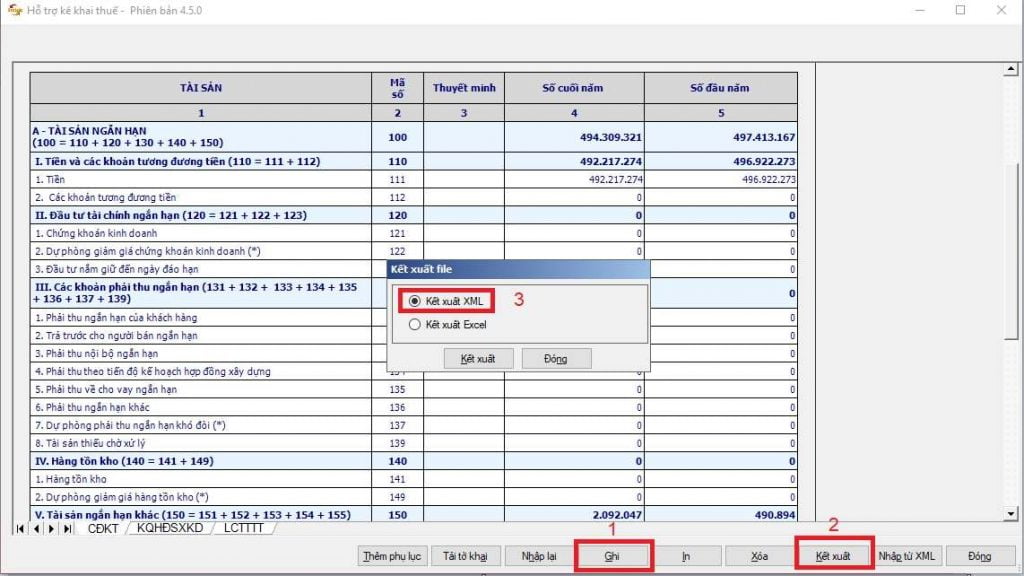Click the 'Thuyết minh' column header

pos(464,88)
